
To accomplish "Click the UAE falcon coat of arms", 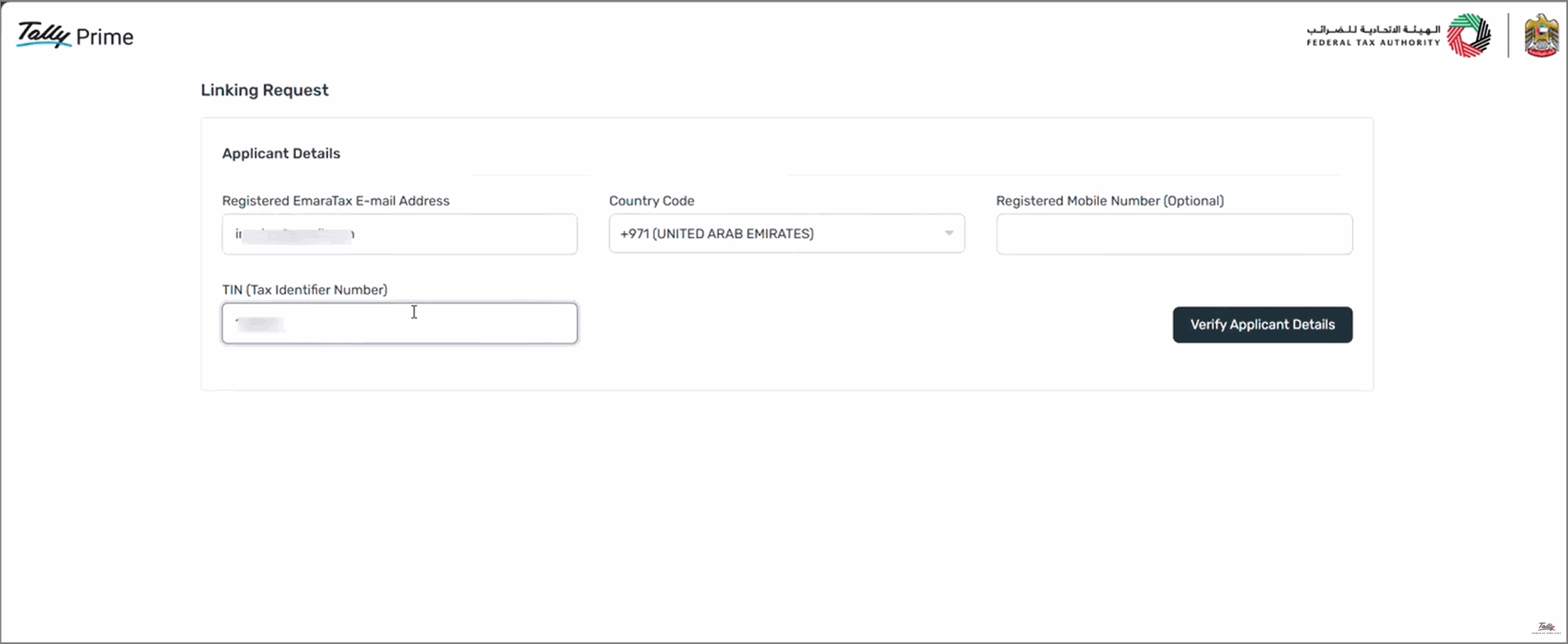I will tap(1541, 35).
